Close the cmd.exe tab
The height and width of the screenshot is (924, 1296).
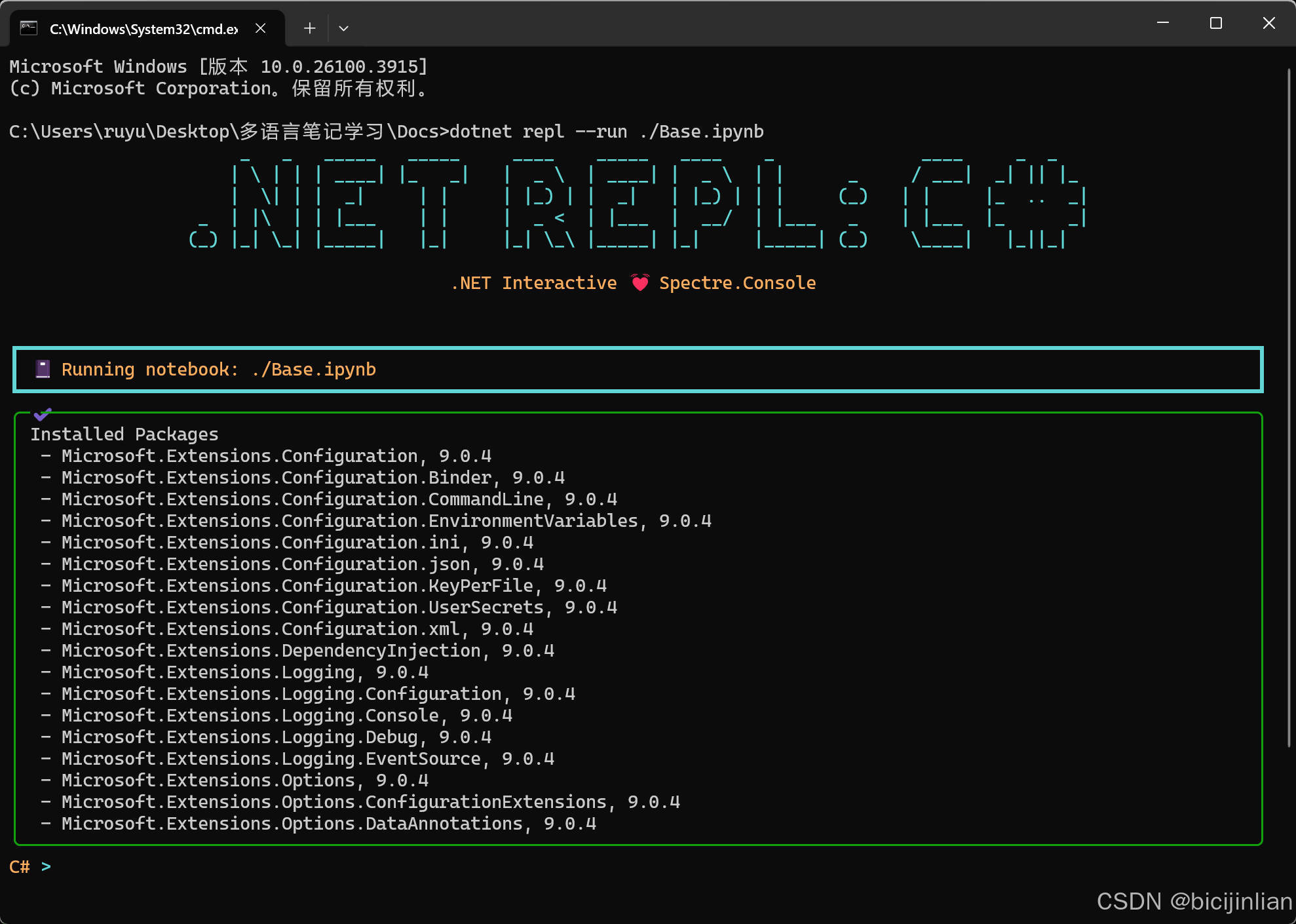tap(260, 28)
